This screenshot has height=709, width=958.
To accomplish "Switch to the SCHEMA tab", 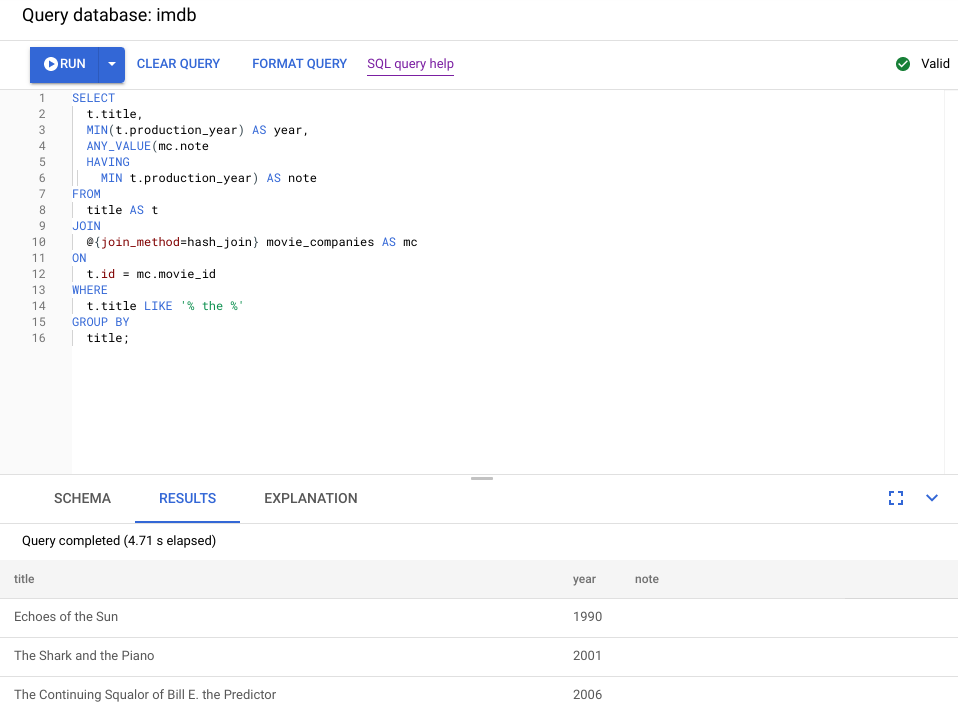I will [82, 497].
